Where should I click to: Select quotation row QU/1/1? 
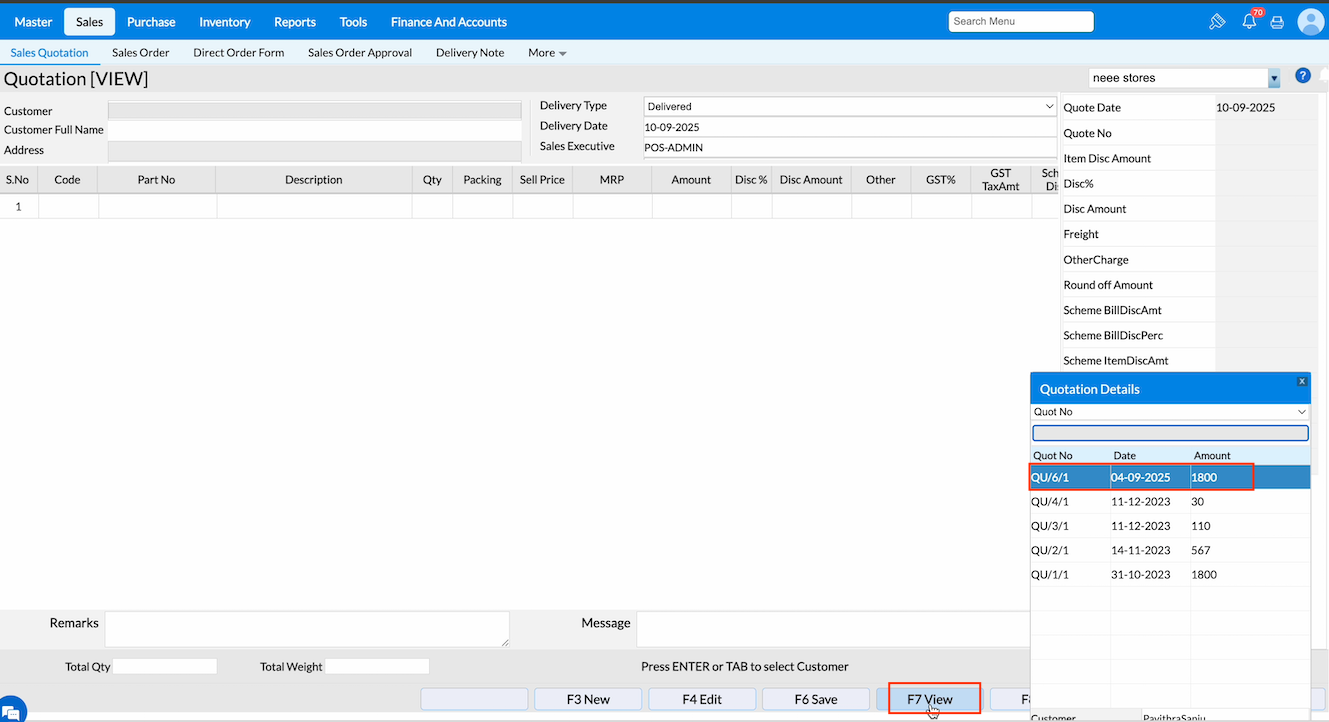[x=1170, y=574]
